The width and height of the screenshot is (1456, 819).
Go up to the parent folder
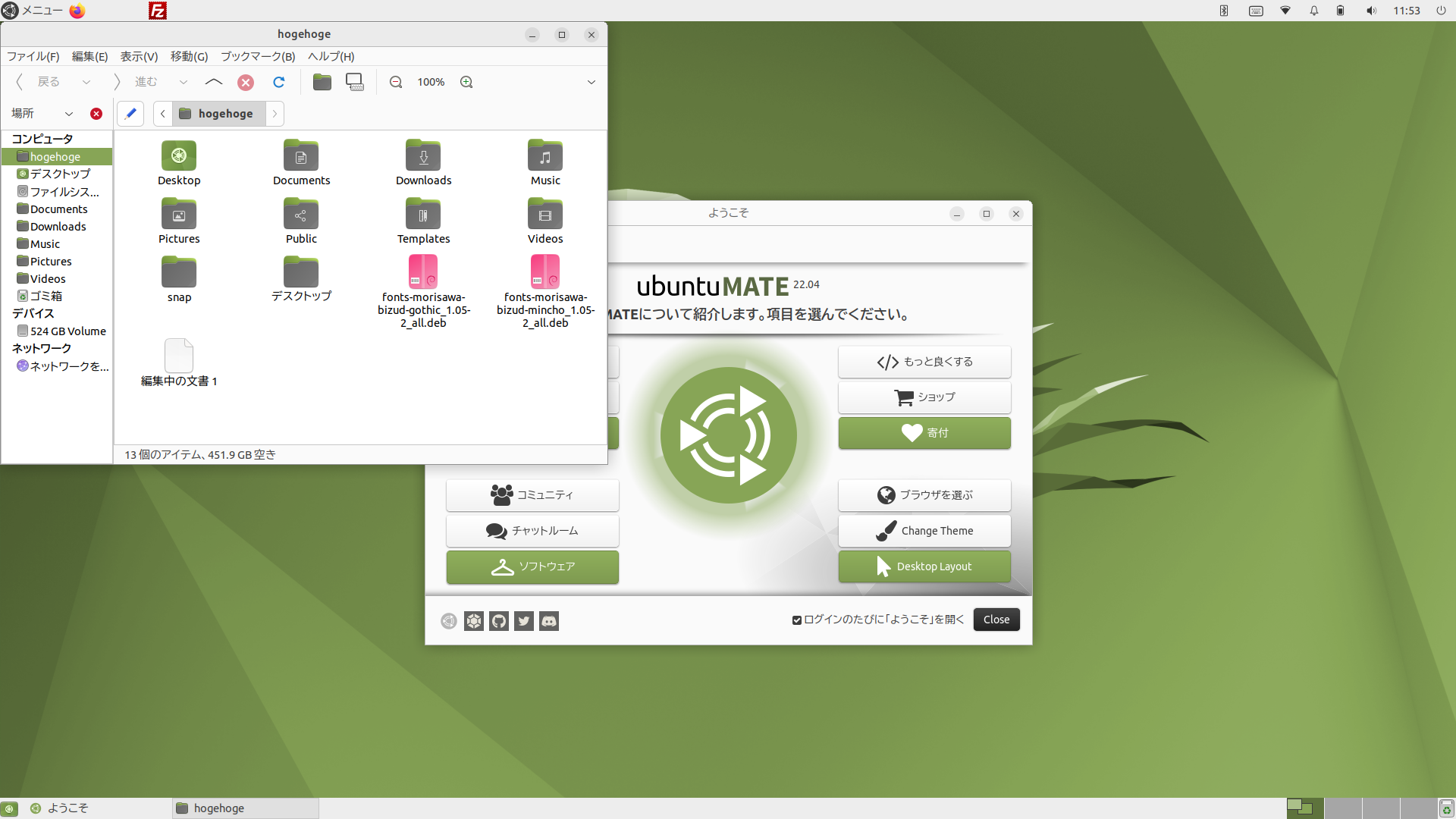point(214,82)
